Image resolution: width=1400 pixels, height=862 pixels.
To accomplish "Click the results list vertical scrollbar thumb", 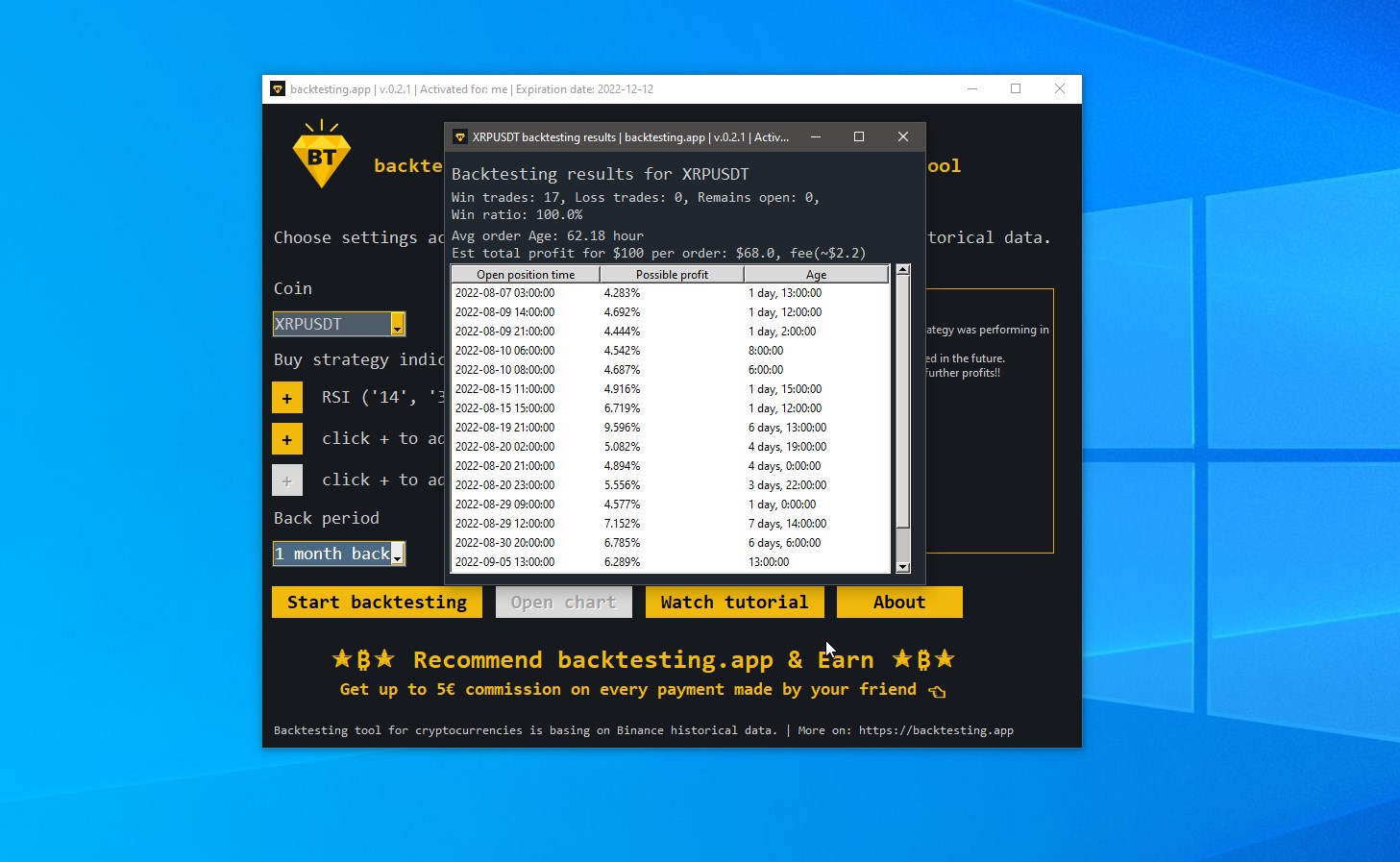I will tap(902, 403).
